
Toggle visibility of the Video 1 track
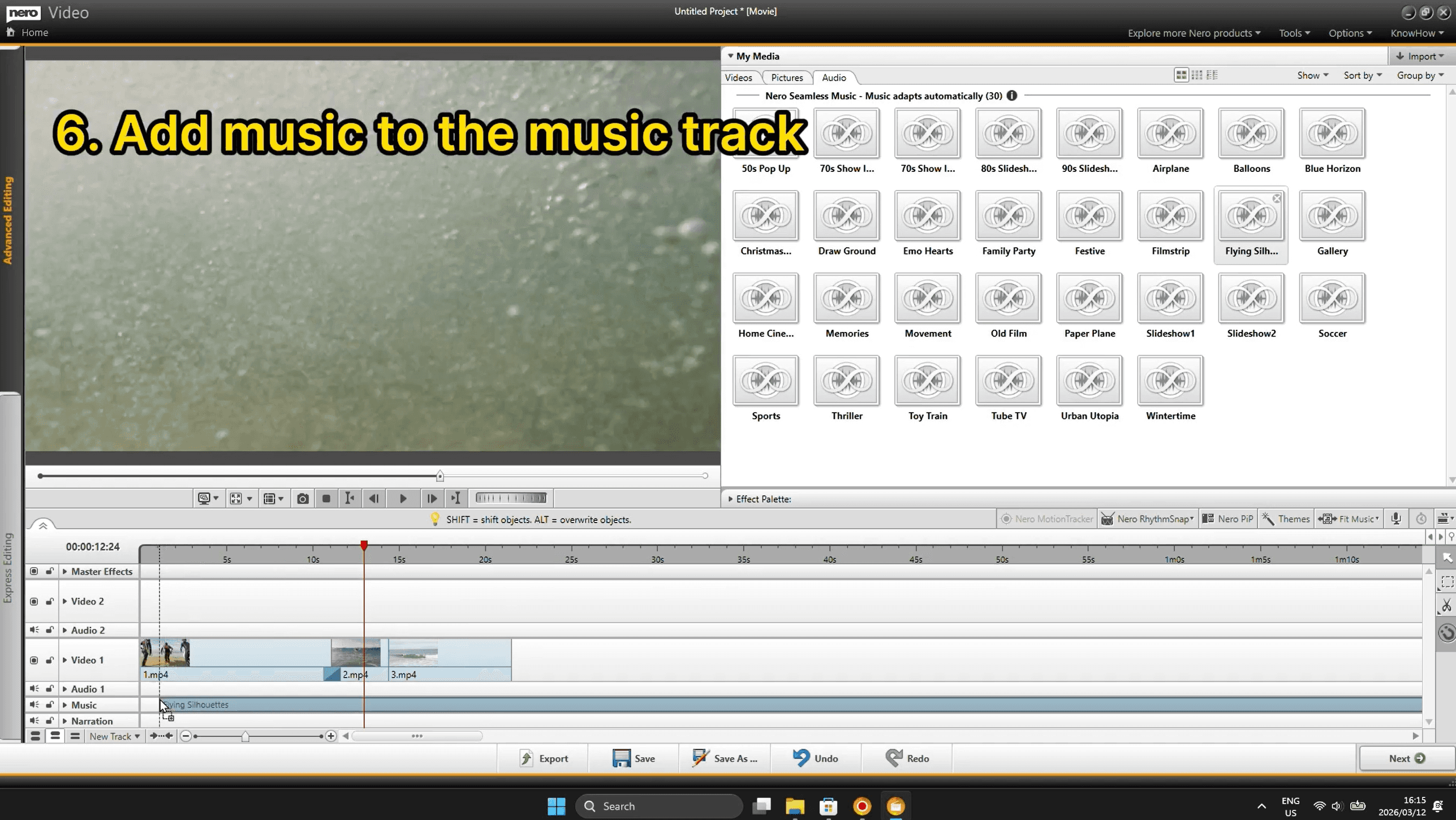coord(34,660)
